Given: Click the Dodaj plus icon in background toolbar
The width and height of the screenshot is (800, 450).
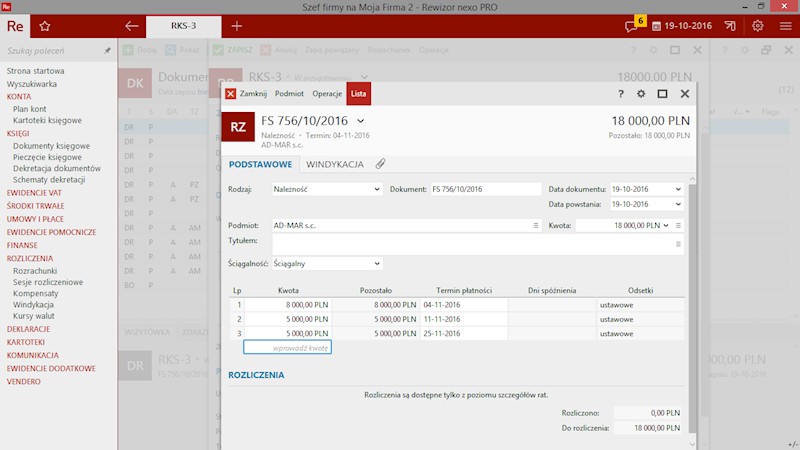Looking at the screenshot, I should [128, 50].
